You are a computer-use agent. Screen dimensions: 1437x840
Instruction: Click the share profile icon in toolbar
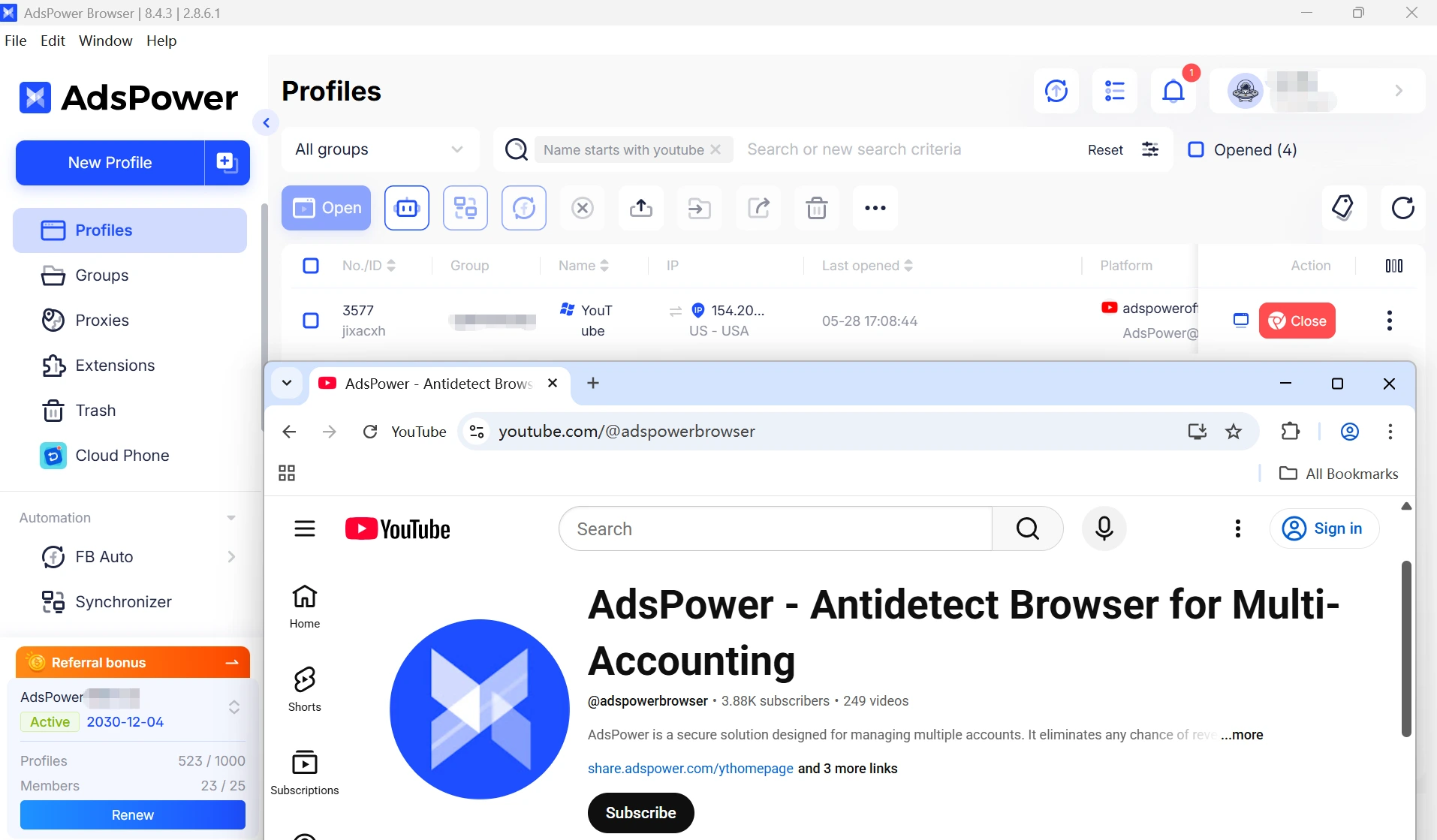pyautogui.click(x=758, y=208)
